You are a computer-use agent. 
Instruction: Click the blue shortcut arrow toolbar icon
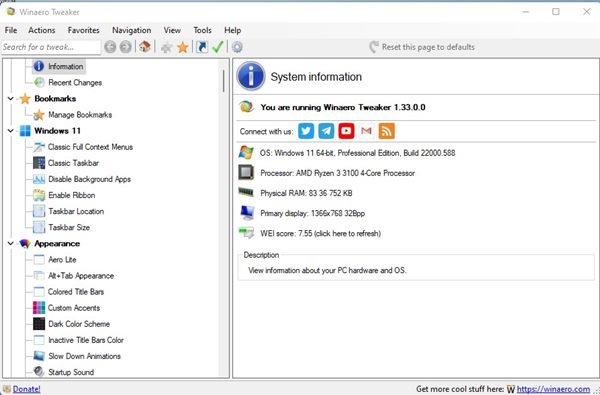coord(202,47)
